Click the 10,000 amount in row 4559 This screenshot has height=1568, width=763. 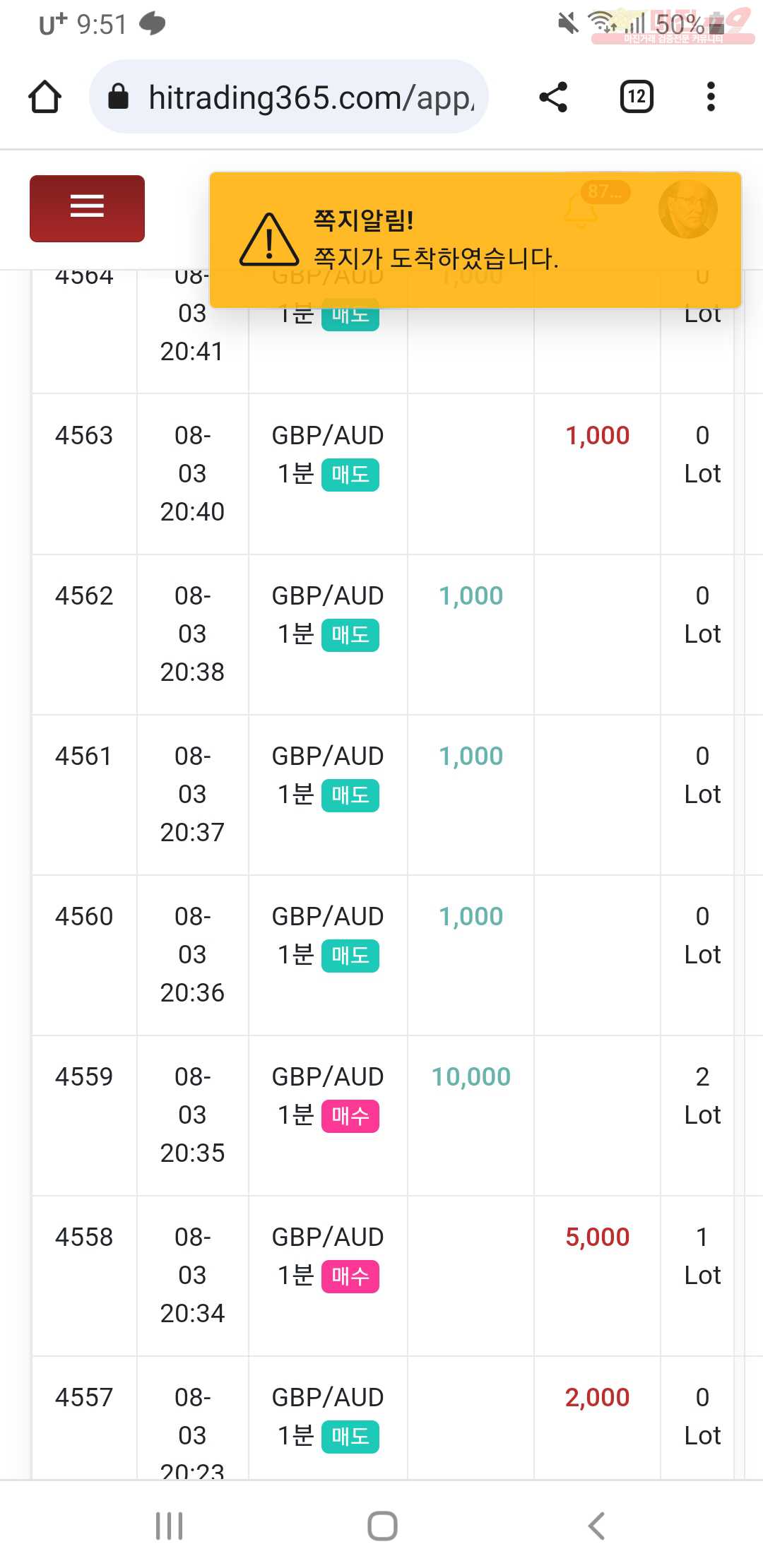[471, 1076]
